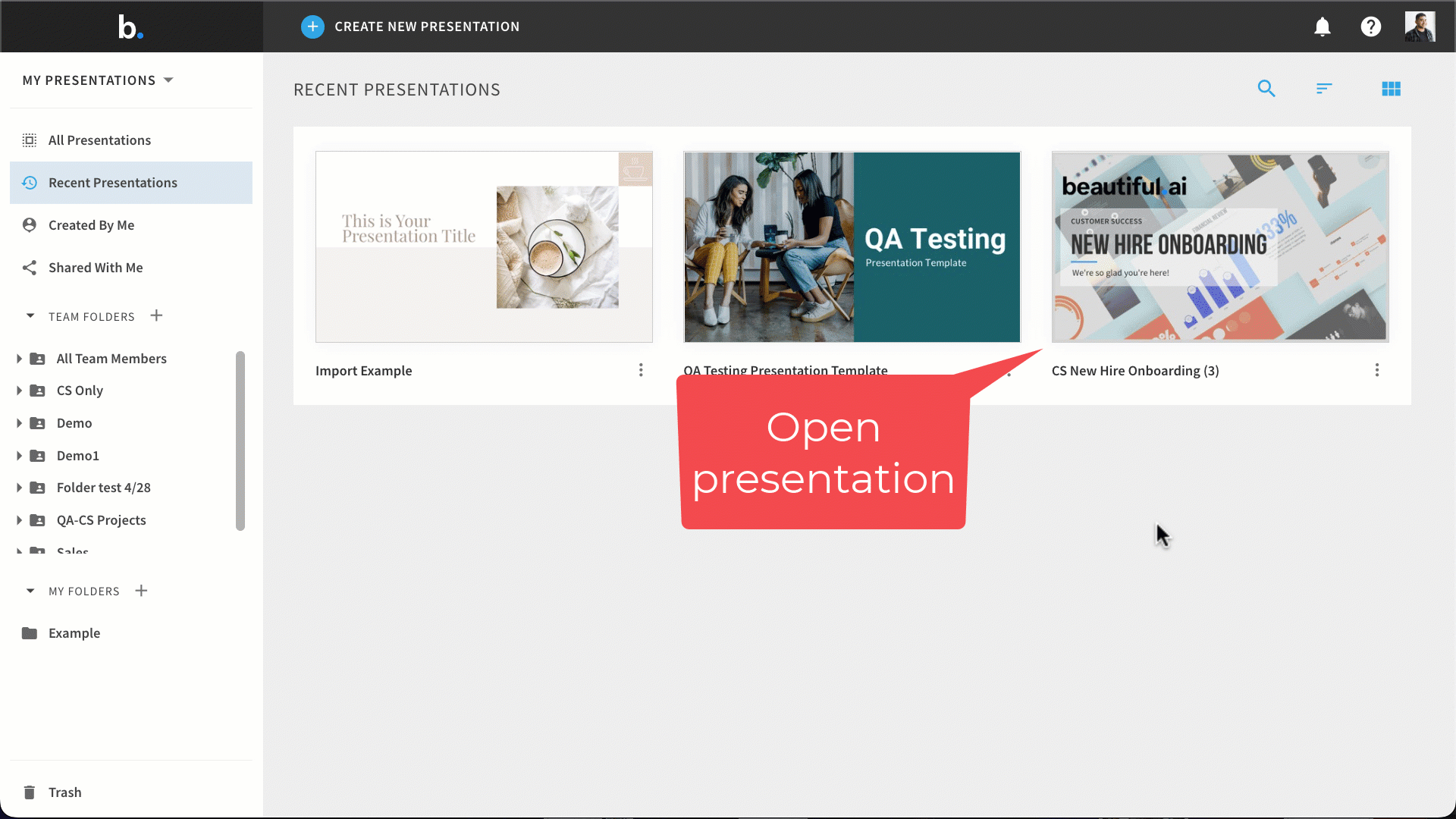Click the Team Folders heading
The image size is (1456, 819).
(x=92, y=317)
